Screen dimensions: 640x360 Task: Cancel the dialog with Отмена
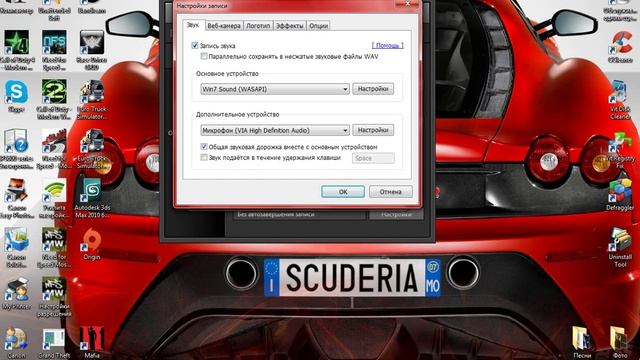[391, 191]
